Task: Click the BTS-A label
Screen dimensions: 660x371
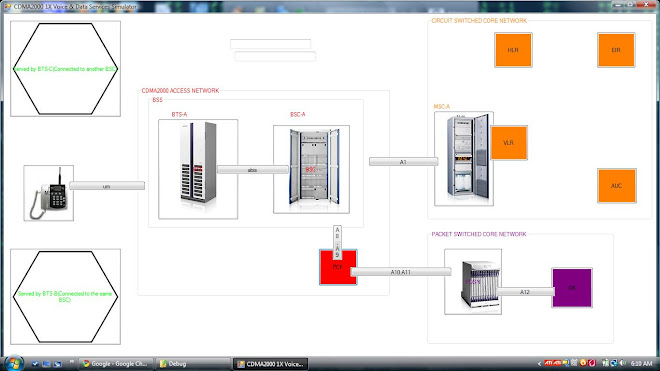Action: [x=179, y=115]
